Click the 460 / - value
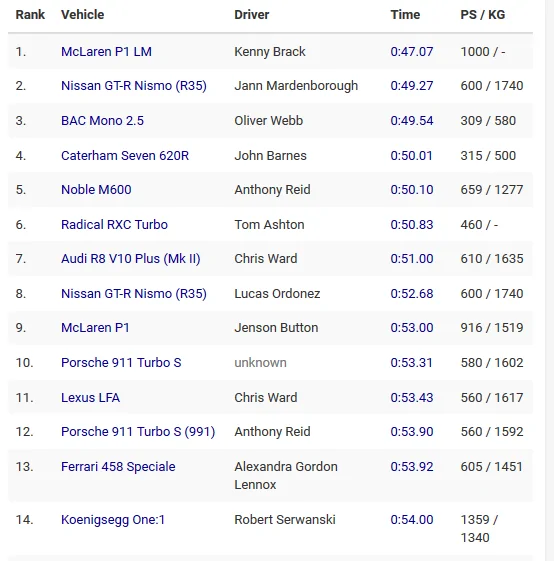The width and height of the screenshot is (554, 561). coord(479,225)
